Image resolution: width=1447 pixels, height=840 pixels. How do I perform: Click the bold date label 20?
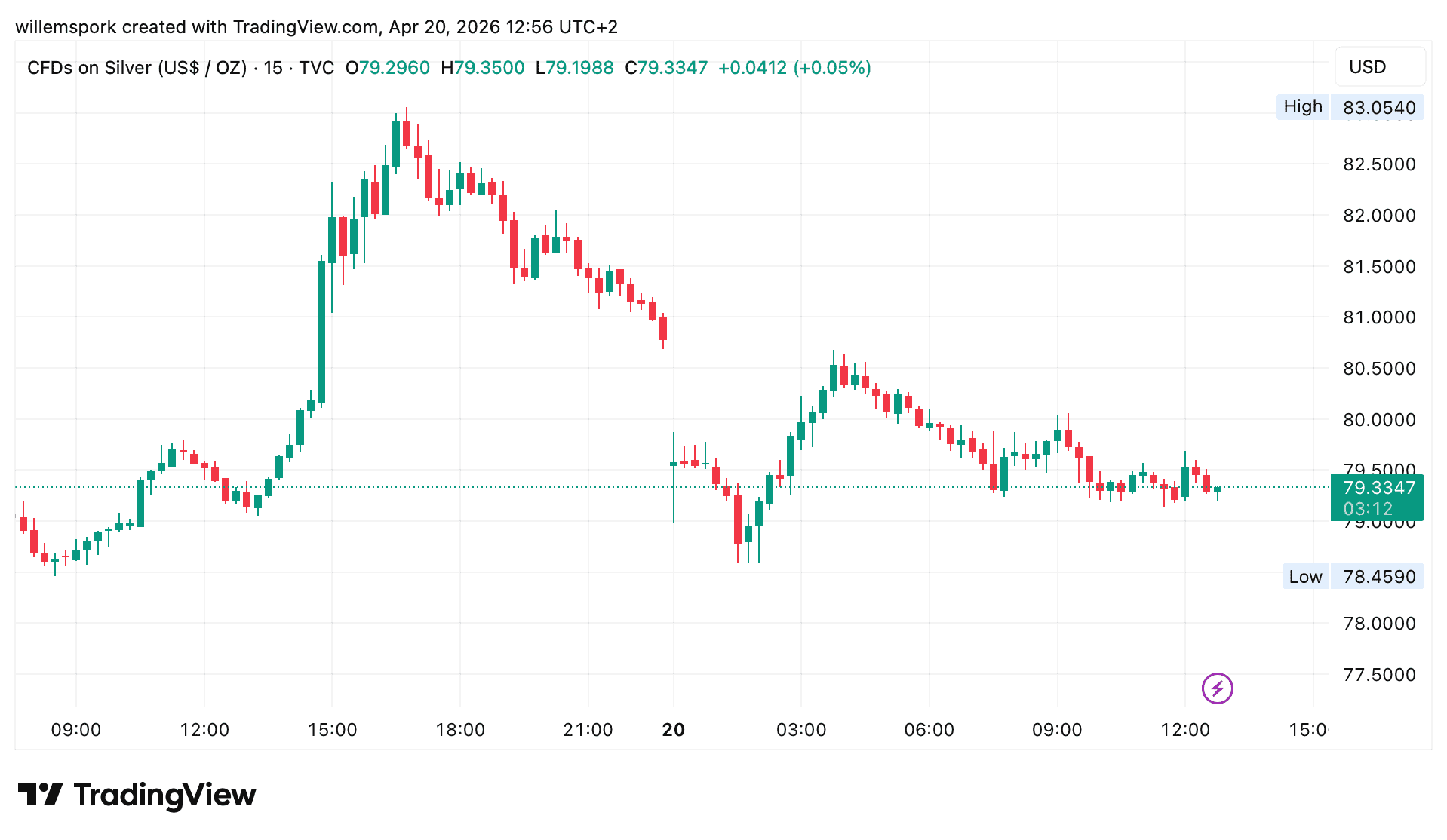tap(673, 730)
